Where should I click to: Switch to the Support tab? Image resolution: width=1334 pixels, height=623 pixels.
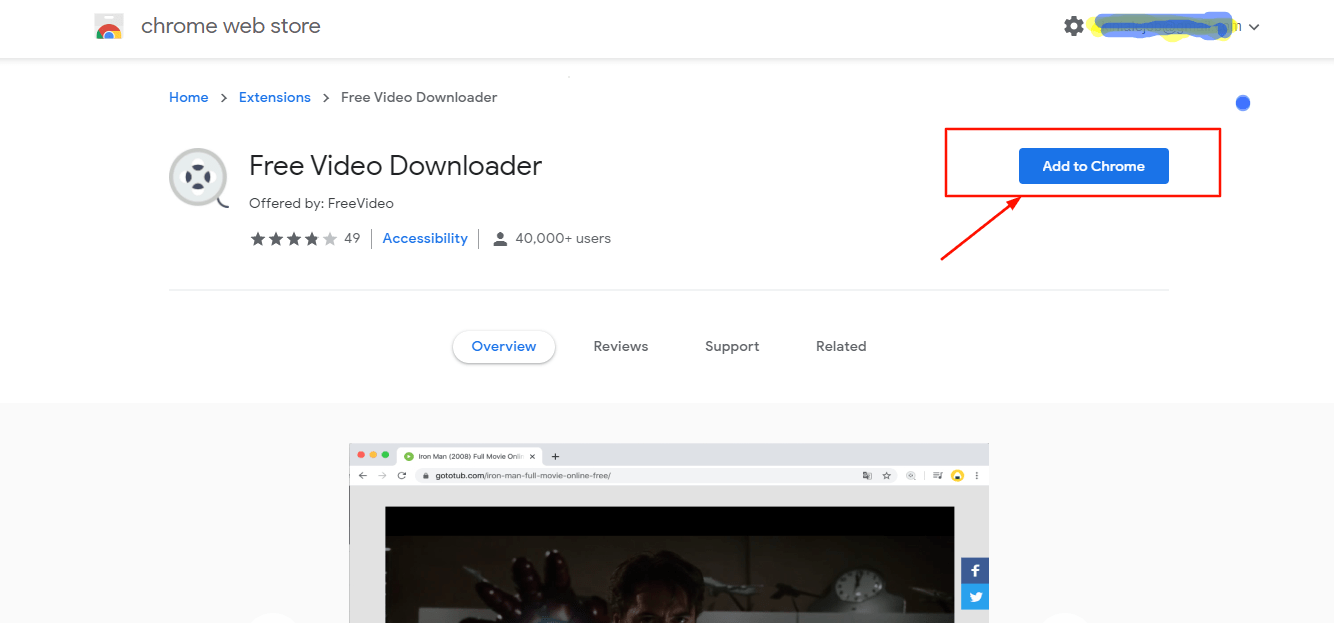pos(731,346)
